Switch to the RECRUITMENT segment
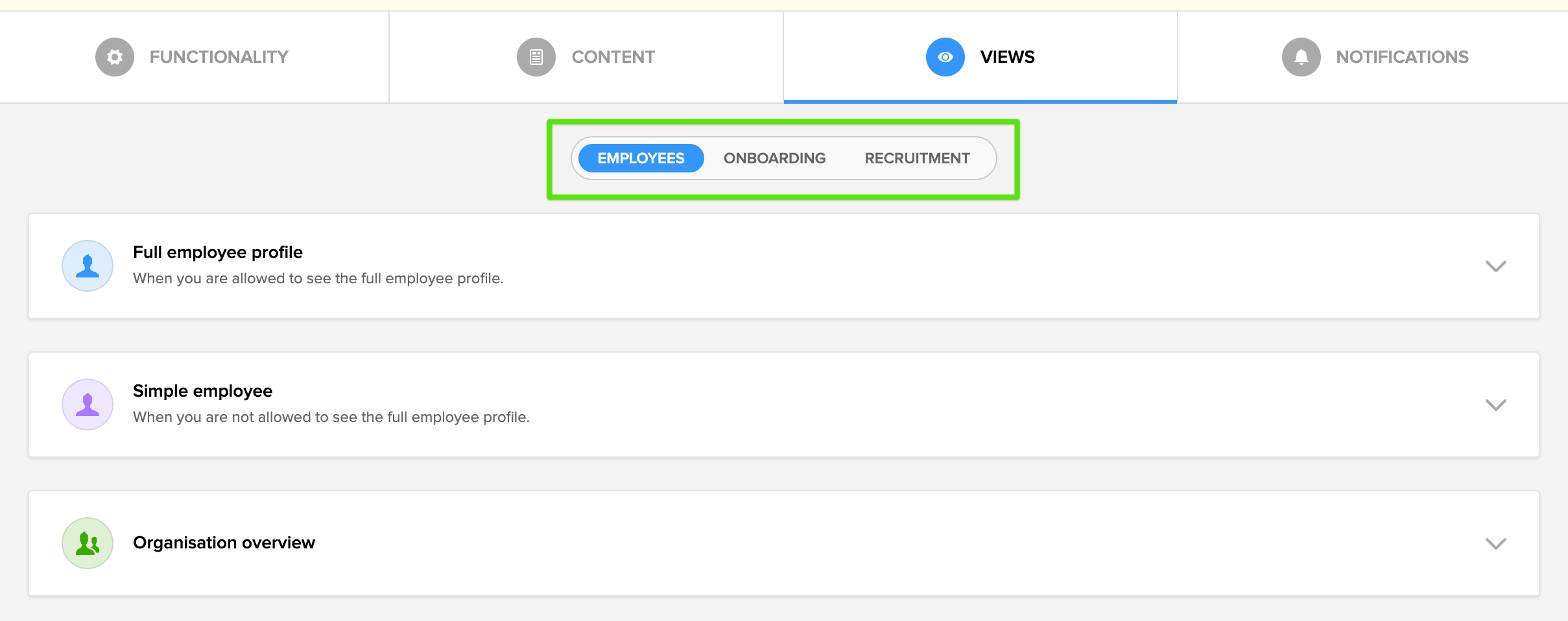The height and width of the screenshot is (621, 1568). pyautogui.click(x=917, y=158)
